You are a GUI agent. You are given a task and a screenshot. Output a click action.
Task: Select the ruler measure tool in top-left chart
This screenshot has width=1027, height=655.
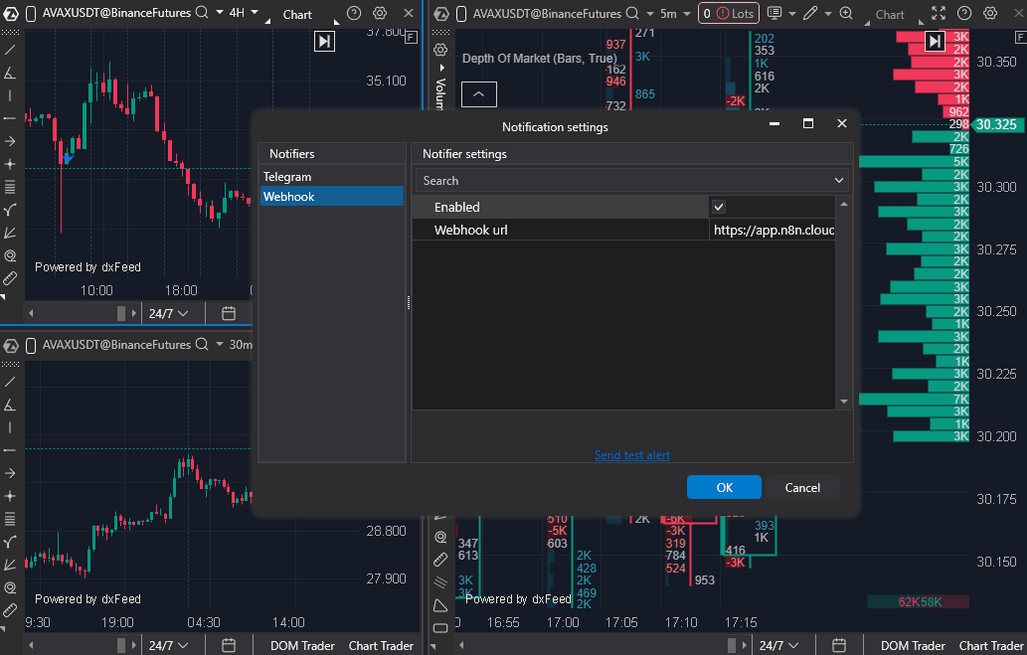[10, 278]
